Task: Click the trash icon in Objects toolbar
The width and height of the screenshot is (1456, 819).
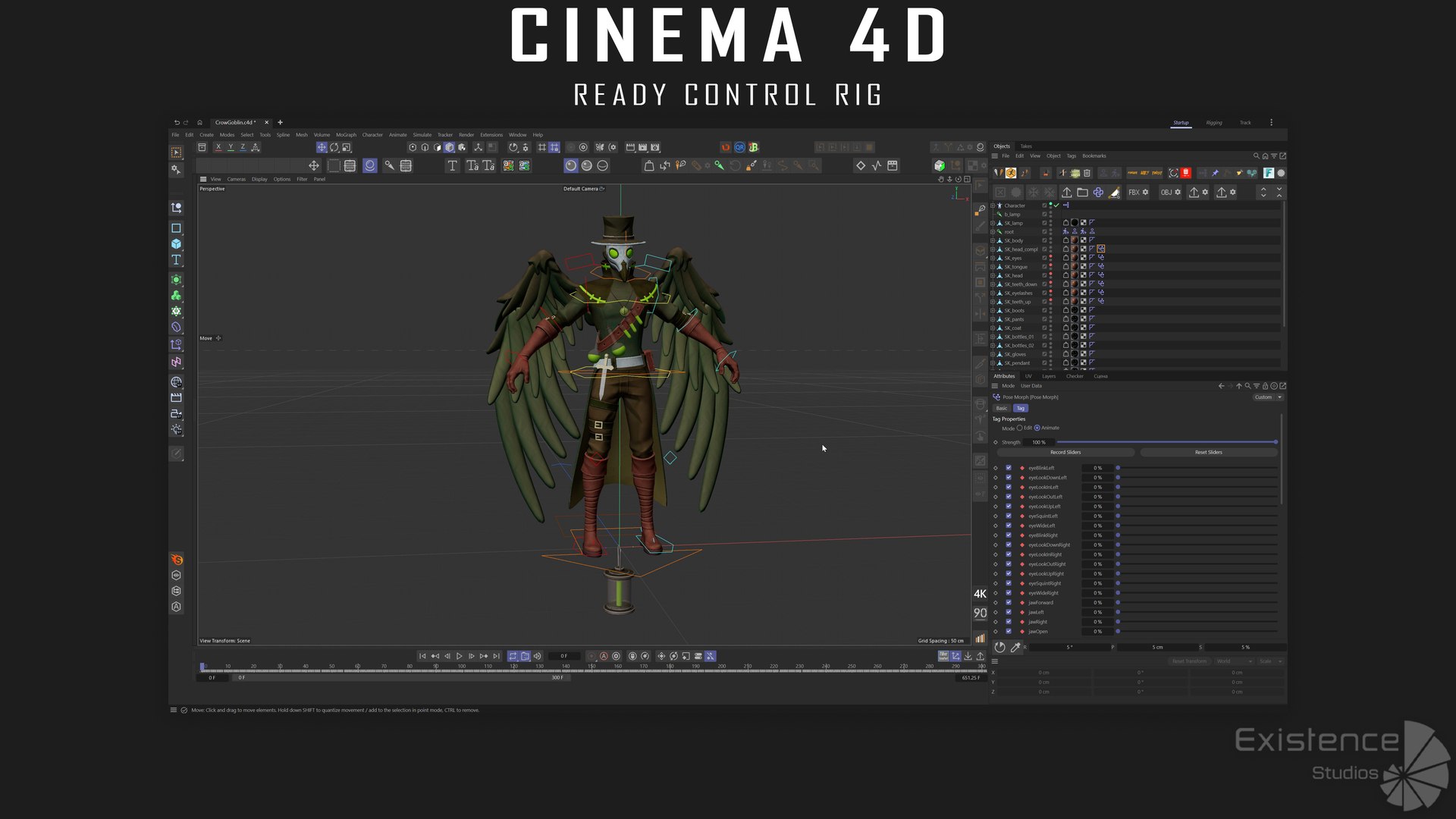Action: tap(1087, 173)
